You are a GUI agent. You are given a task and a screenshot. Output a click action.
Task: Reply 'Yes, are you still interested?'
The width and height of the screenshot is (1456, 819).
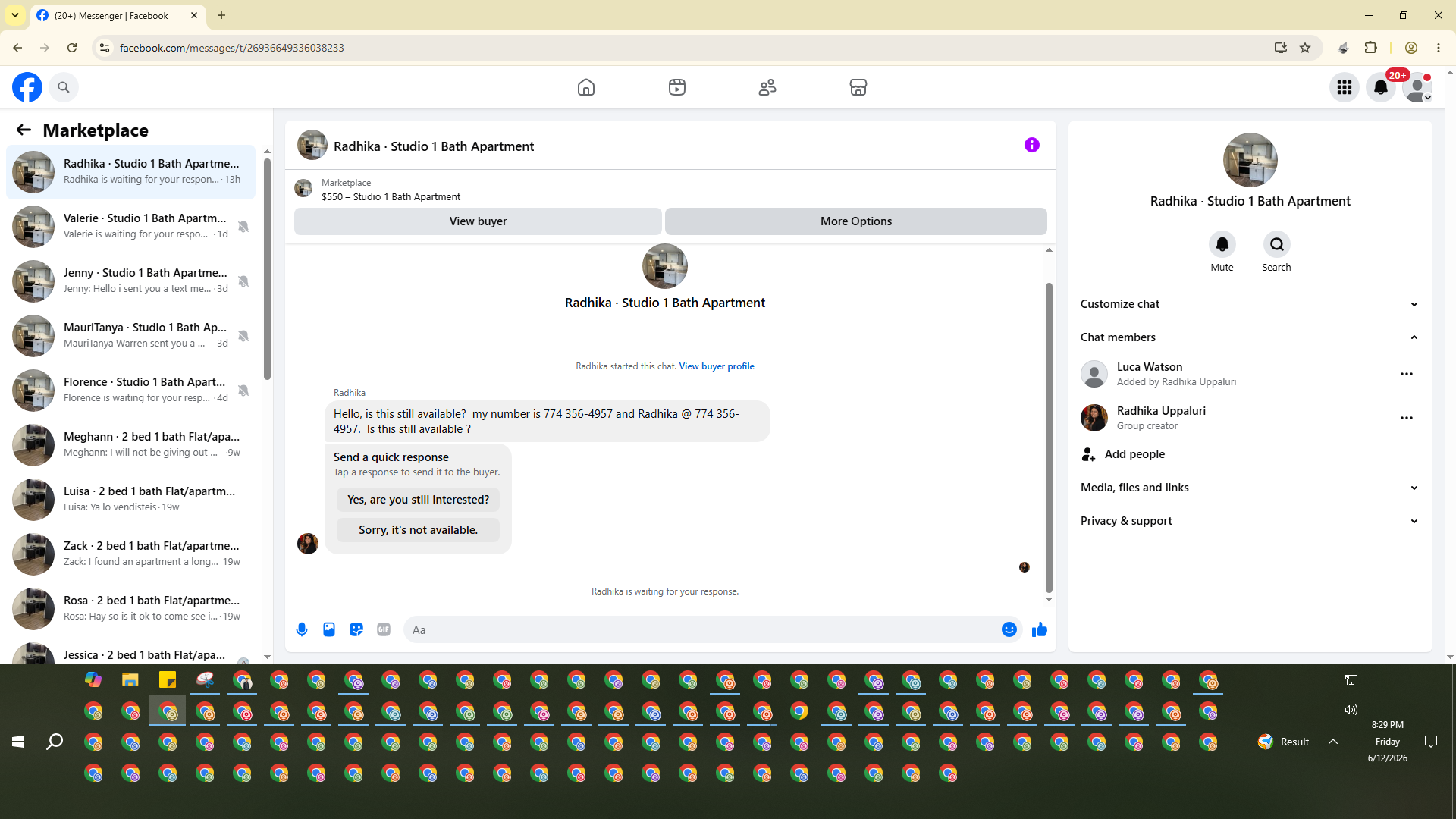(419, 500)
